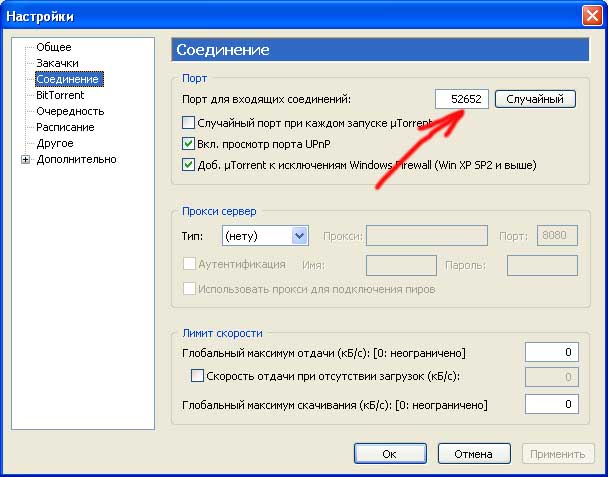
Task: Select Другое in settings tree
Action: tap(55, 143)
